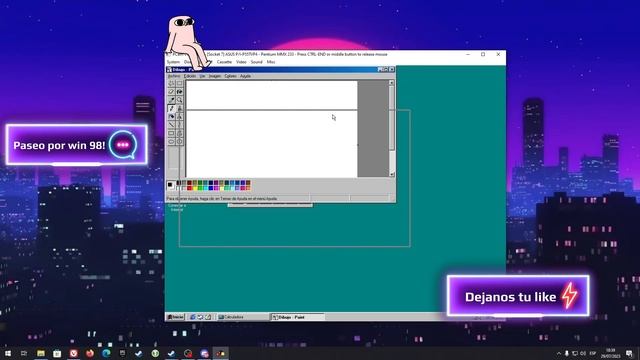This screenshot has height=360, width=640.
Task: Pick the Line tool in Paint
Action: [171, 125]
